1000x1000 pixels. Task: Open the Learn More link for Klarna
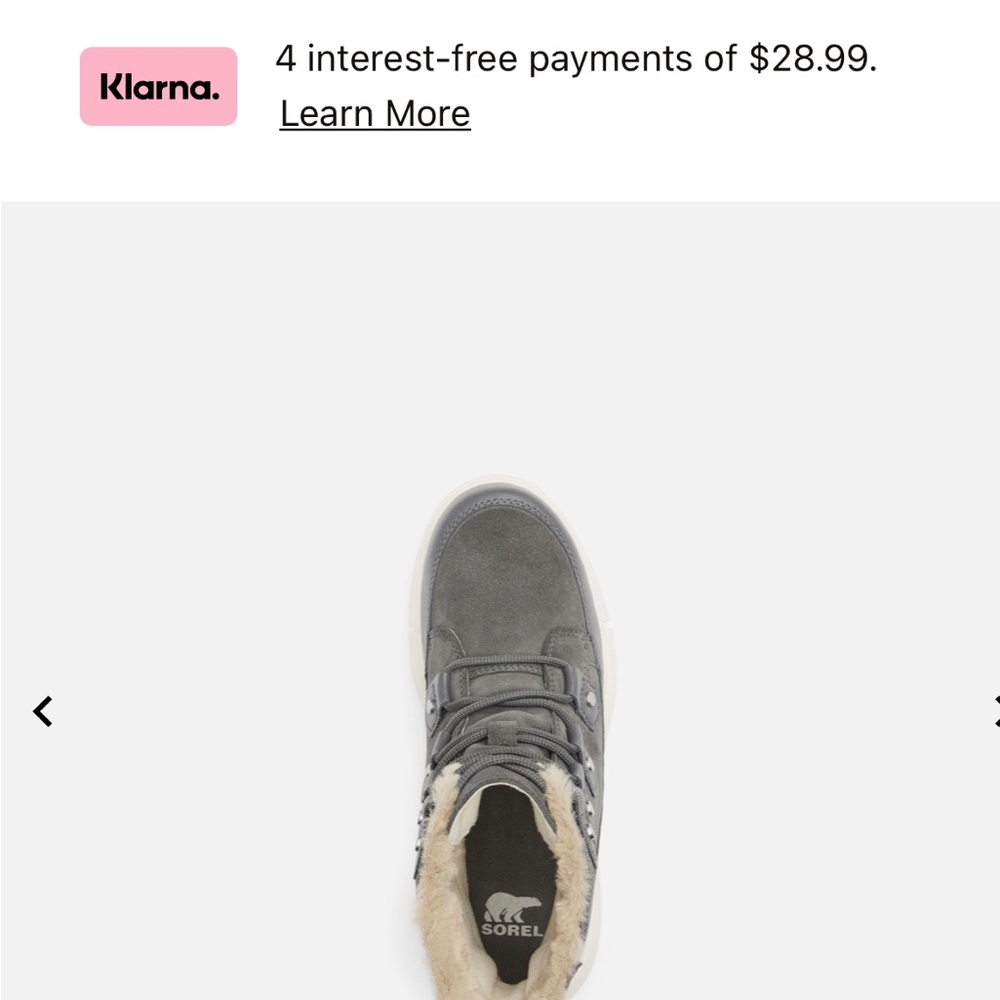click(375, 114)
